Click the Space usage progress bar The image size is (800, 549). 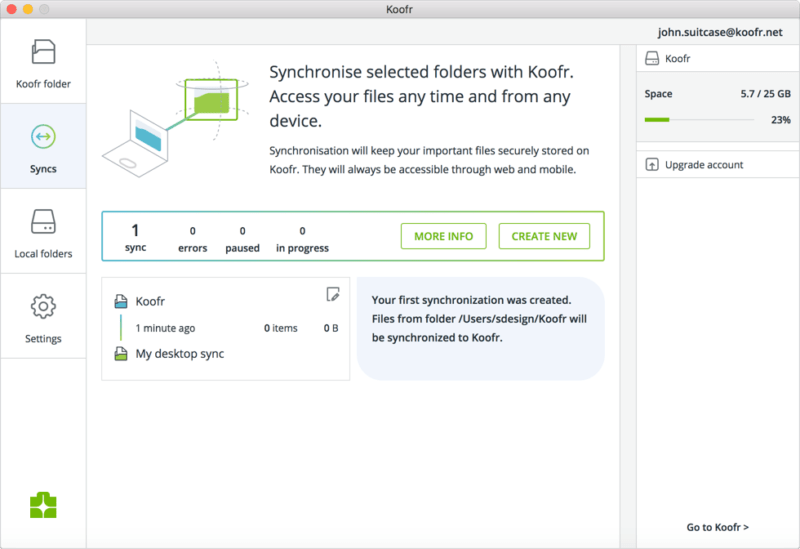699,119
